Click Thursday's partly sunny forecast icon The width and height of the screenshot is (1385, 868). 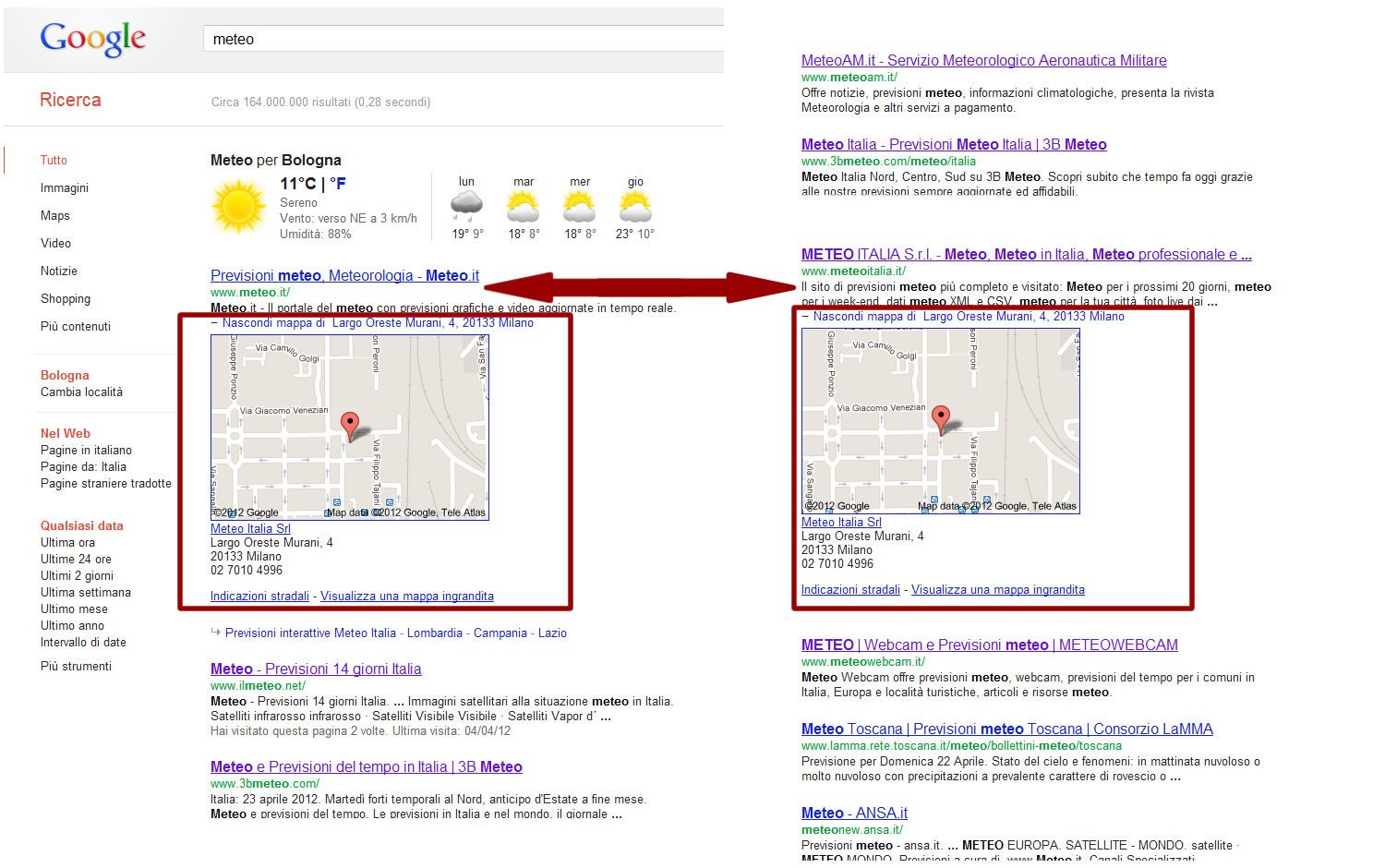point(635,206)
